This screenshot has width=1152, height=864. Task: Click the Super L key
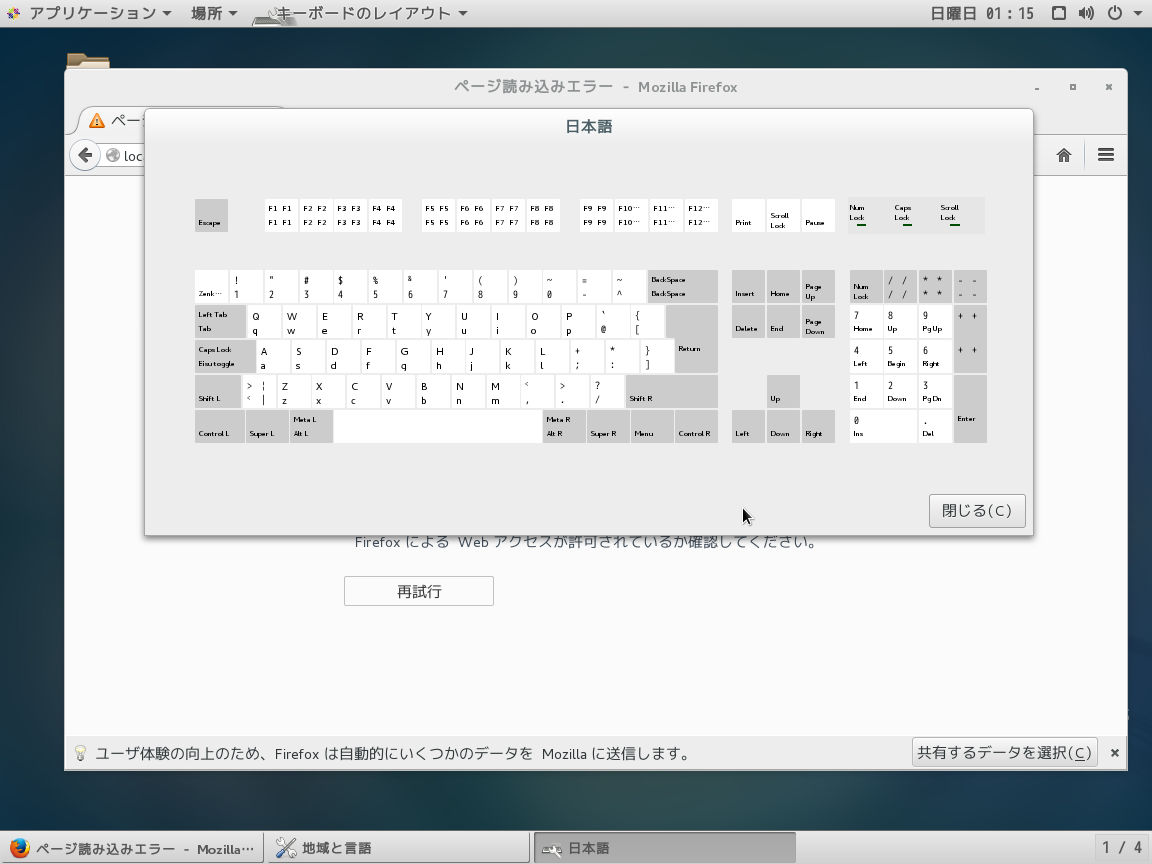coord(267,426)
